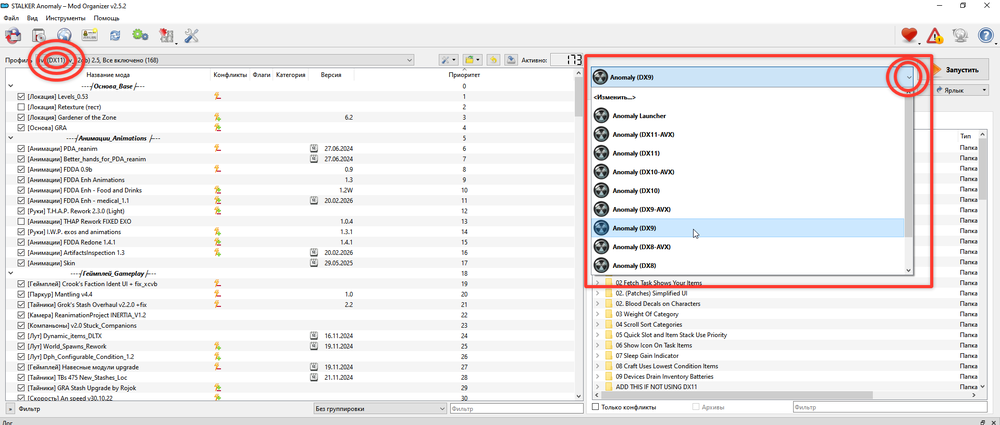
Task: Expand the filter panel » button
Action: (x=11, y=408)
